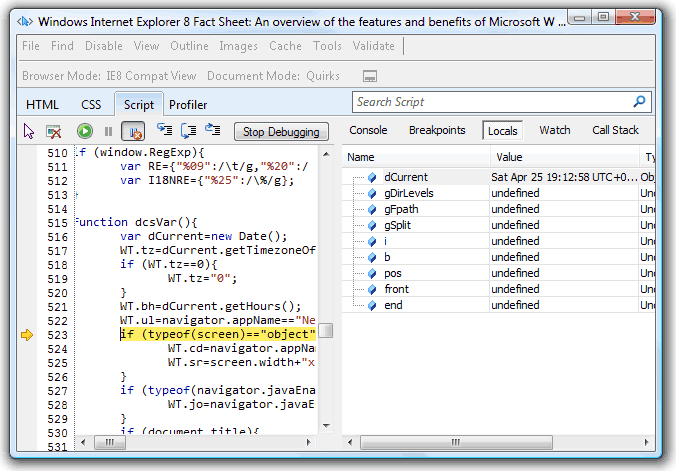
Task: Click the code pane vertical scrollbar thumb
Action: pos(326,332)
